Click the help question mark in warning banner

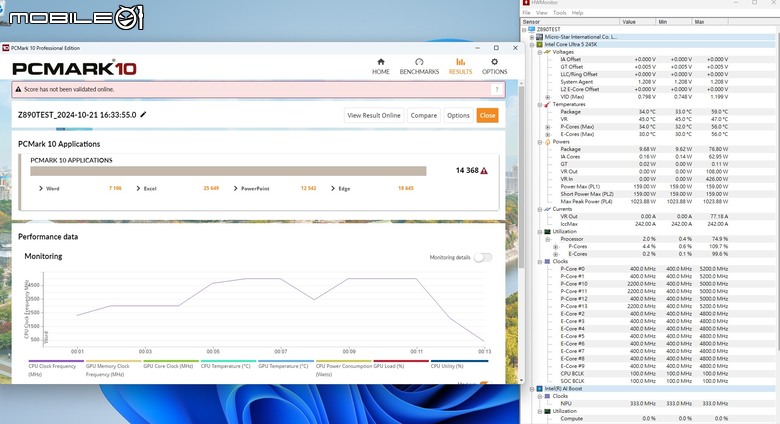[496, 90]
